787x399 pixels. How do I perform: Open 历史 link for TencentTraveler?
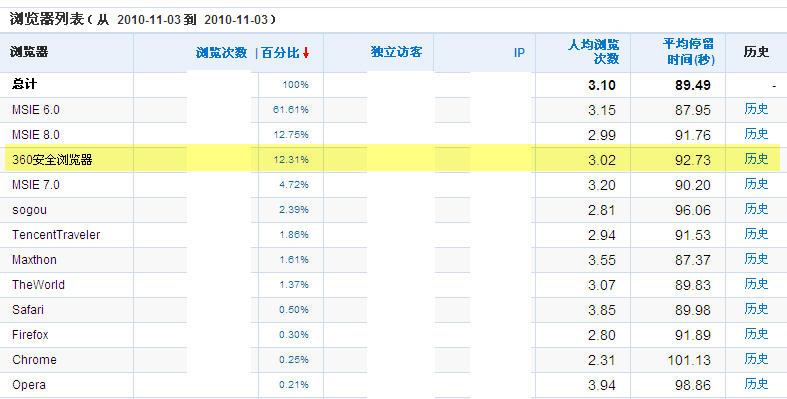click(756, 234)
